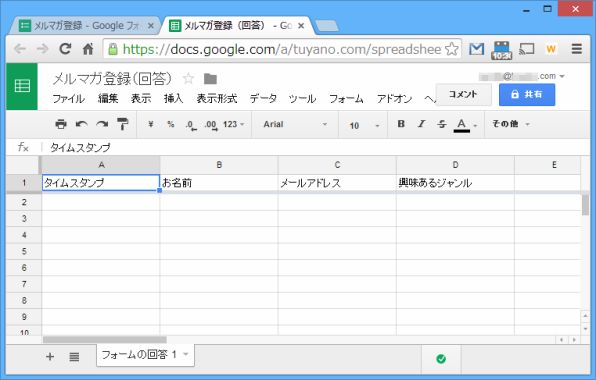Star the メルマガ登録(回答) document

[x=188, y=79]
